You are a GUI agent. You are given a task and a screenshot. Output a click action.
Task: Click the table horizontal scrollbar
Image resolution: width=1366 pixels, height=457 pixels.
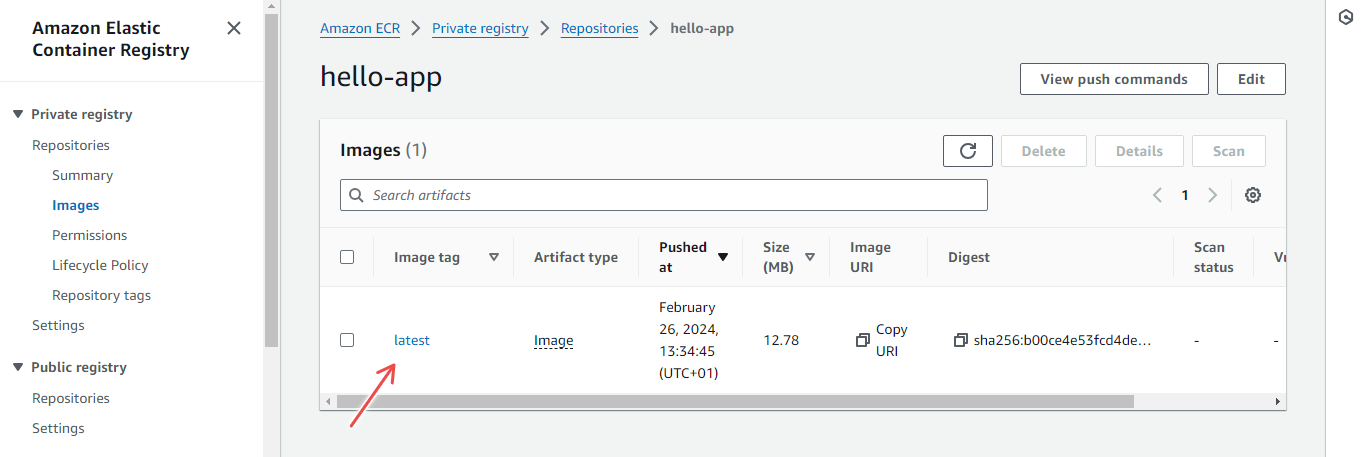735,401
